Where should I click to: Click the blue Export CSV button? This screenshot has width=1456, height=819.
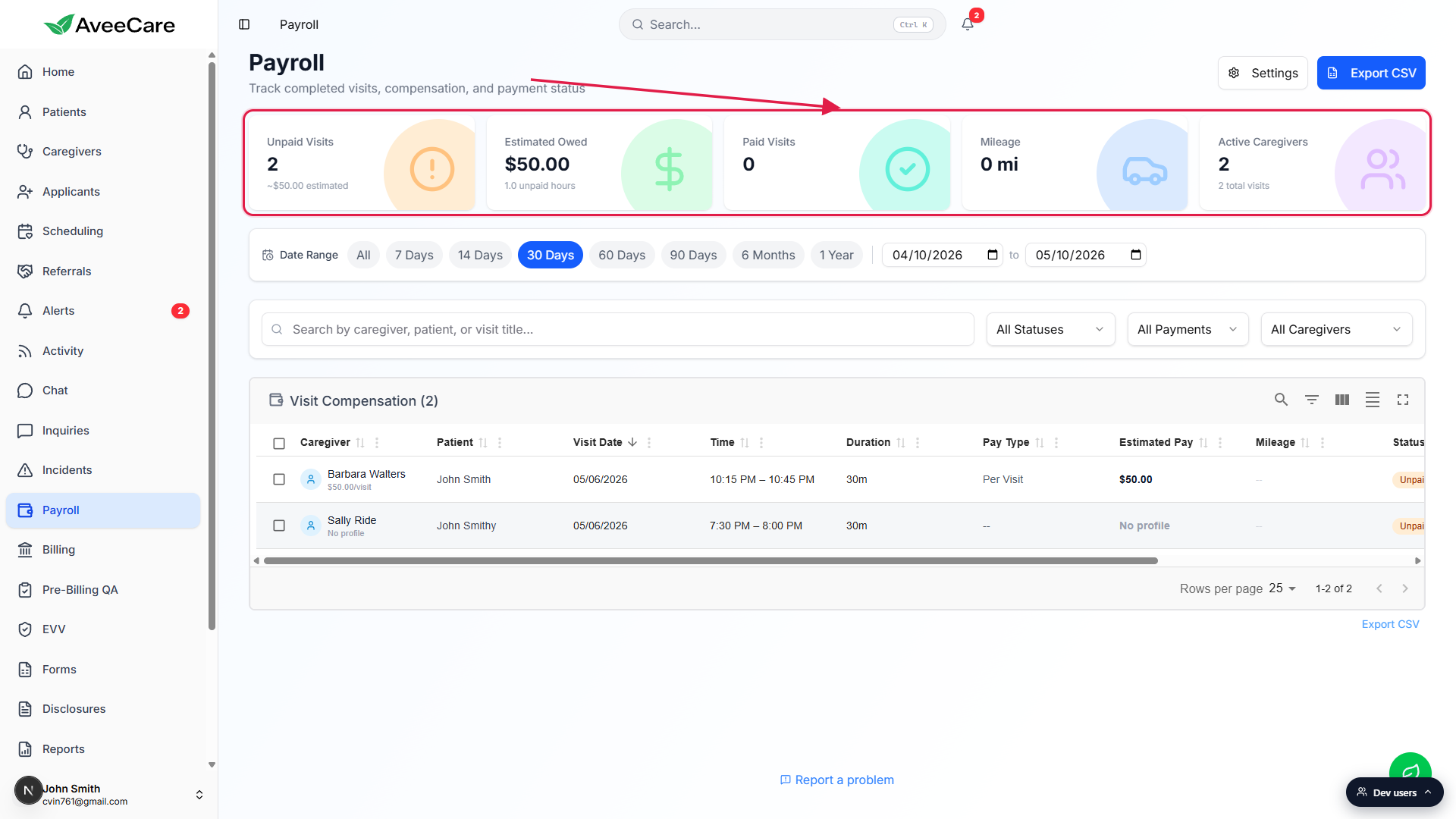(x=1371, y=73)
